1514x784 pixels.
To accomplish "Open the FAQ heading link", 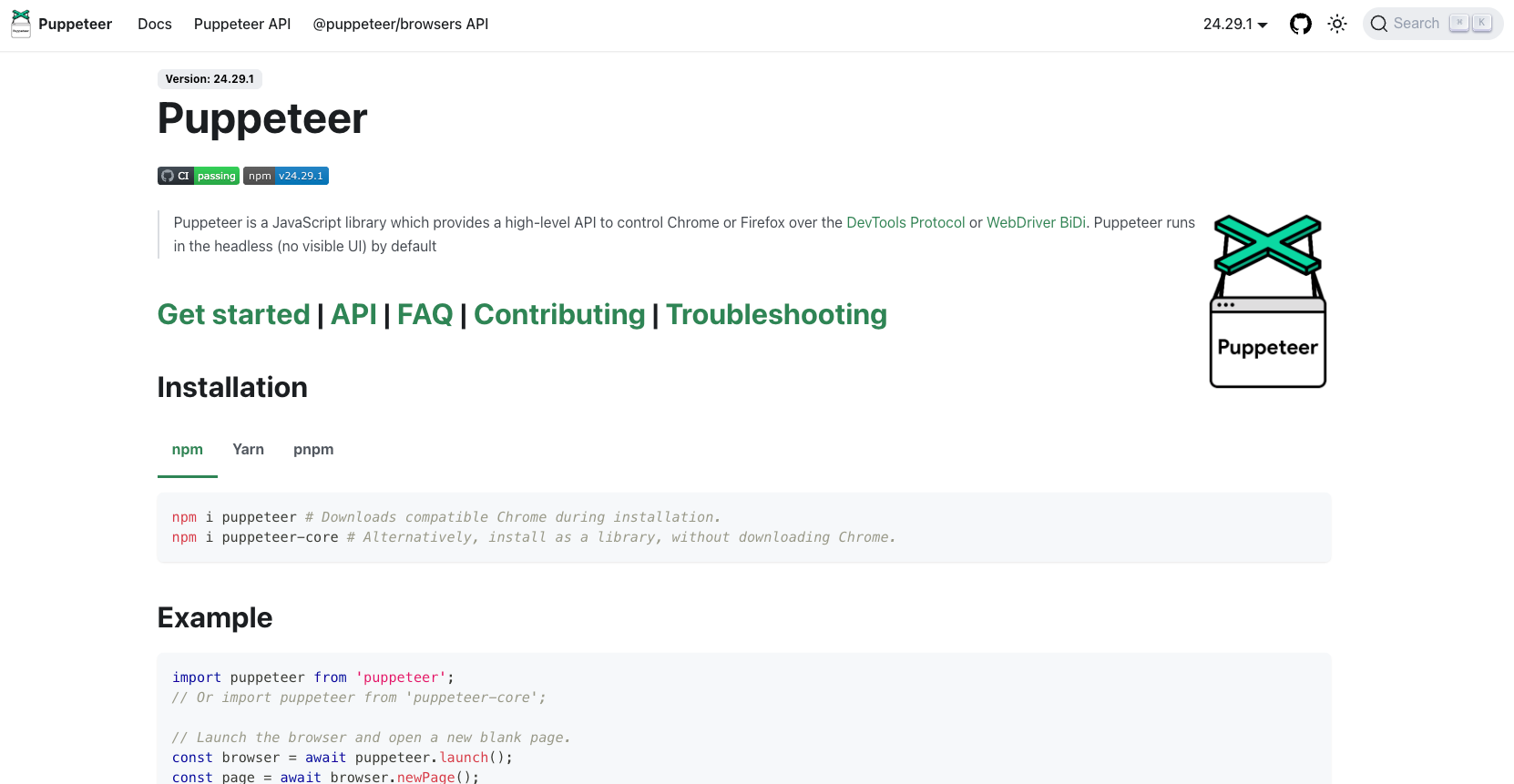I will click(x=425, y=315).
